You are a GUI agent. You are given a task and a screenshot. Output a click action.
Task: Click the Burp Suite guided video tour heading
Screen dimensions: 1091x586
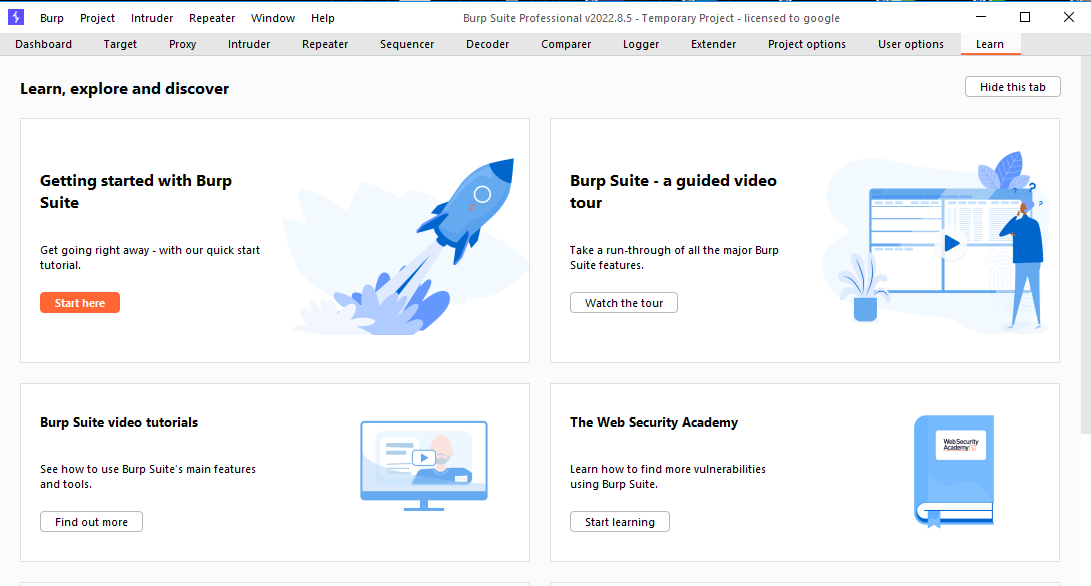(673, 191)
